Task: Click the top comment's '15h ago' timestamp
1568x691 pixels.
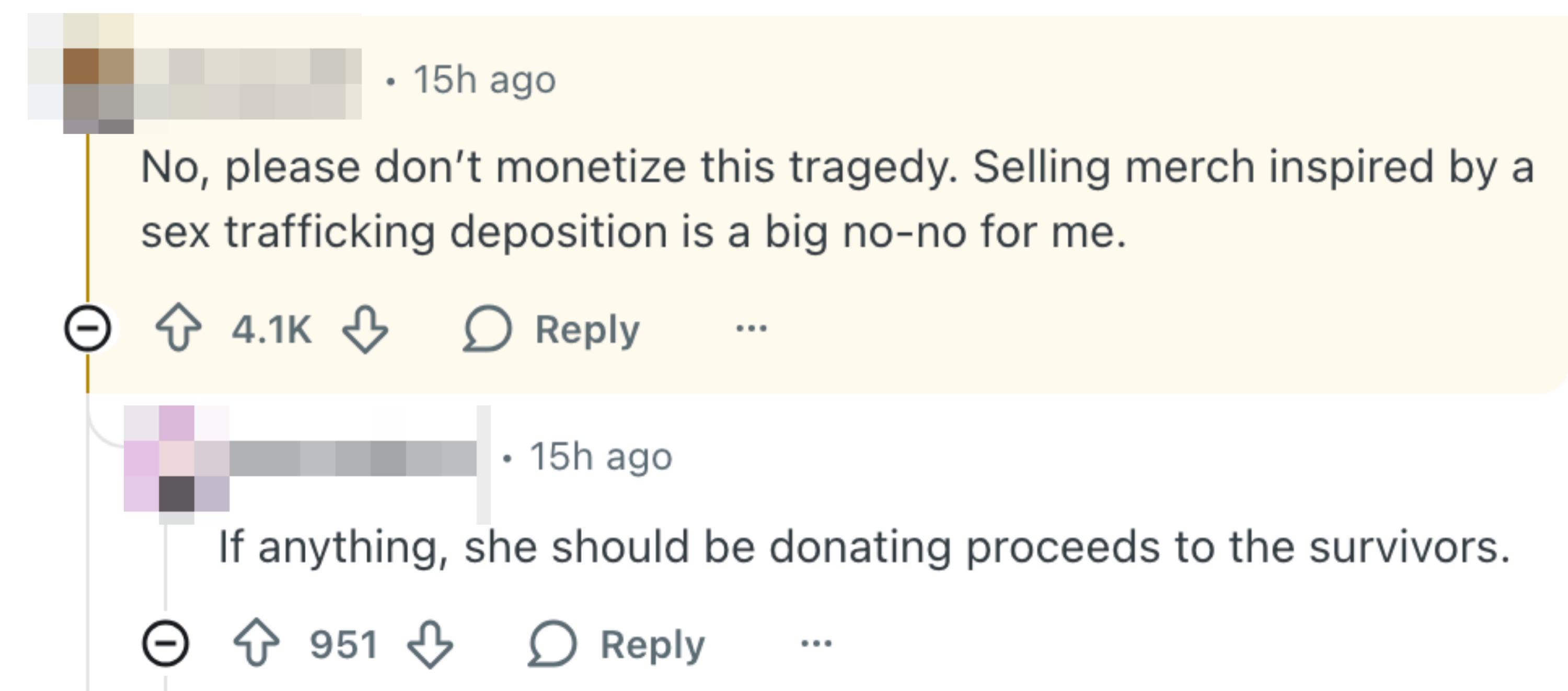Action: tap(485, 80)
